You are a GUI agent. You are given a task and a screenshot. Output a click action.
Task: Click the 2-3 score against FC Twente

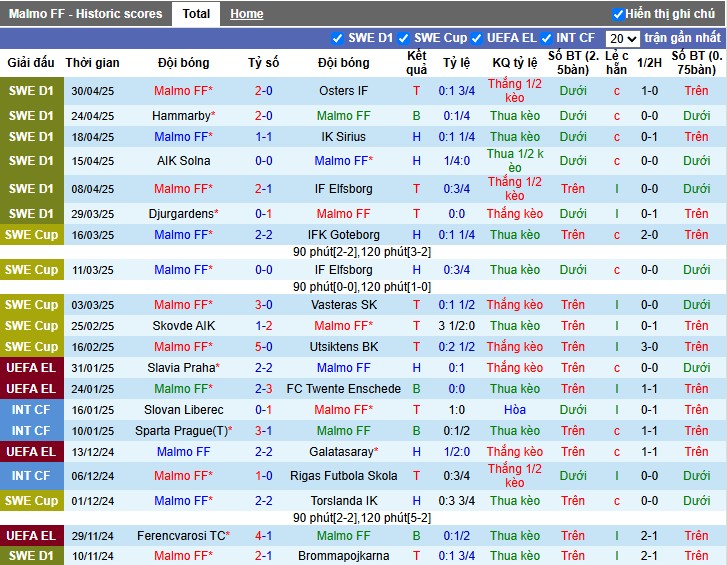click(263, 389)
